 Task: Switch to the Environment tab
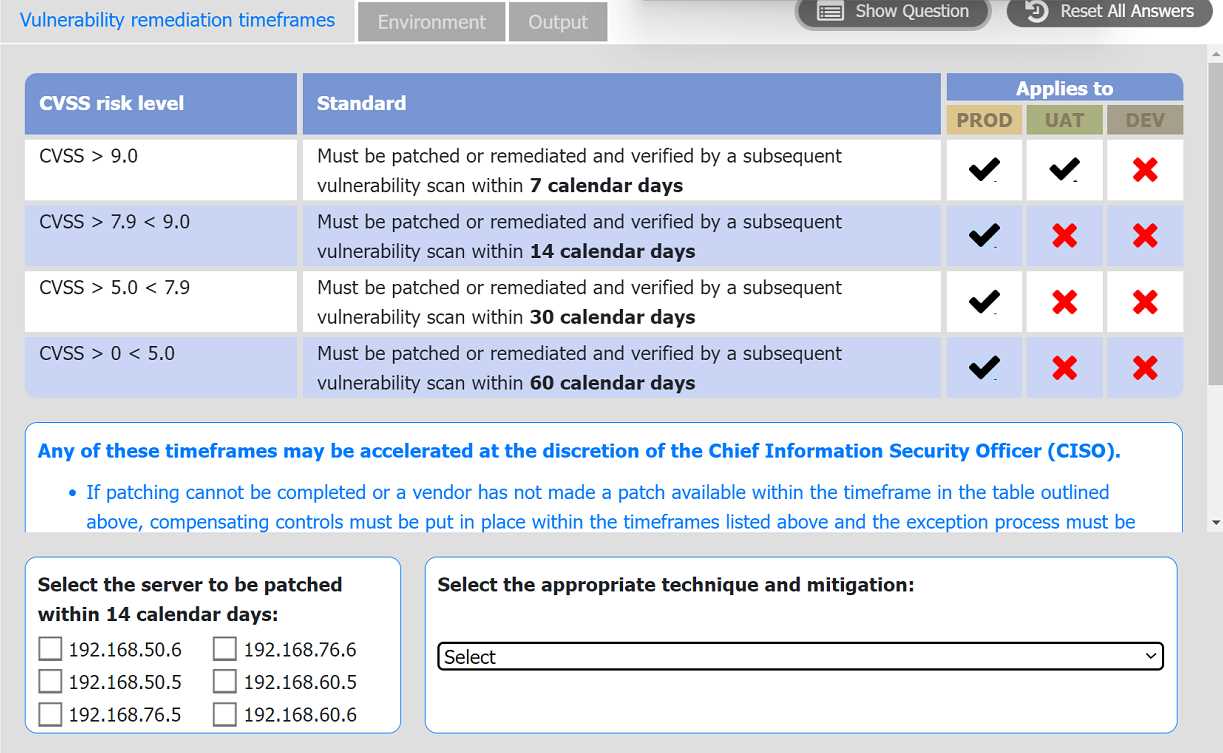(431, 21)
